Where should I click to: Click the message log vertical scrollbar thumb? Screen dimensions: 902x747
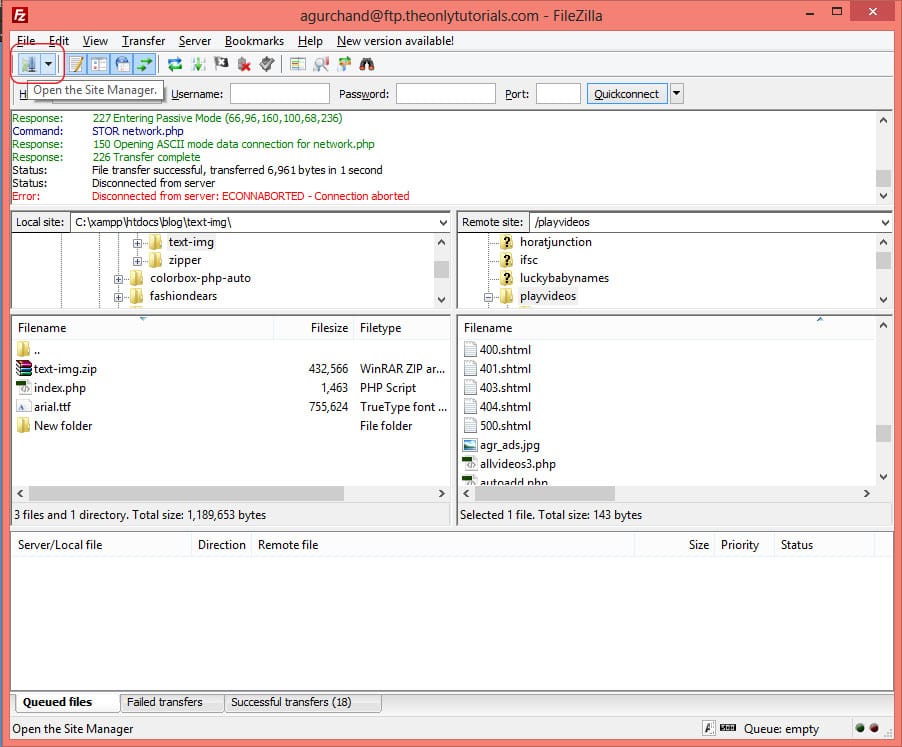coord(883,178)
